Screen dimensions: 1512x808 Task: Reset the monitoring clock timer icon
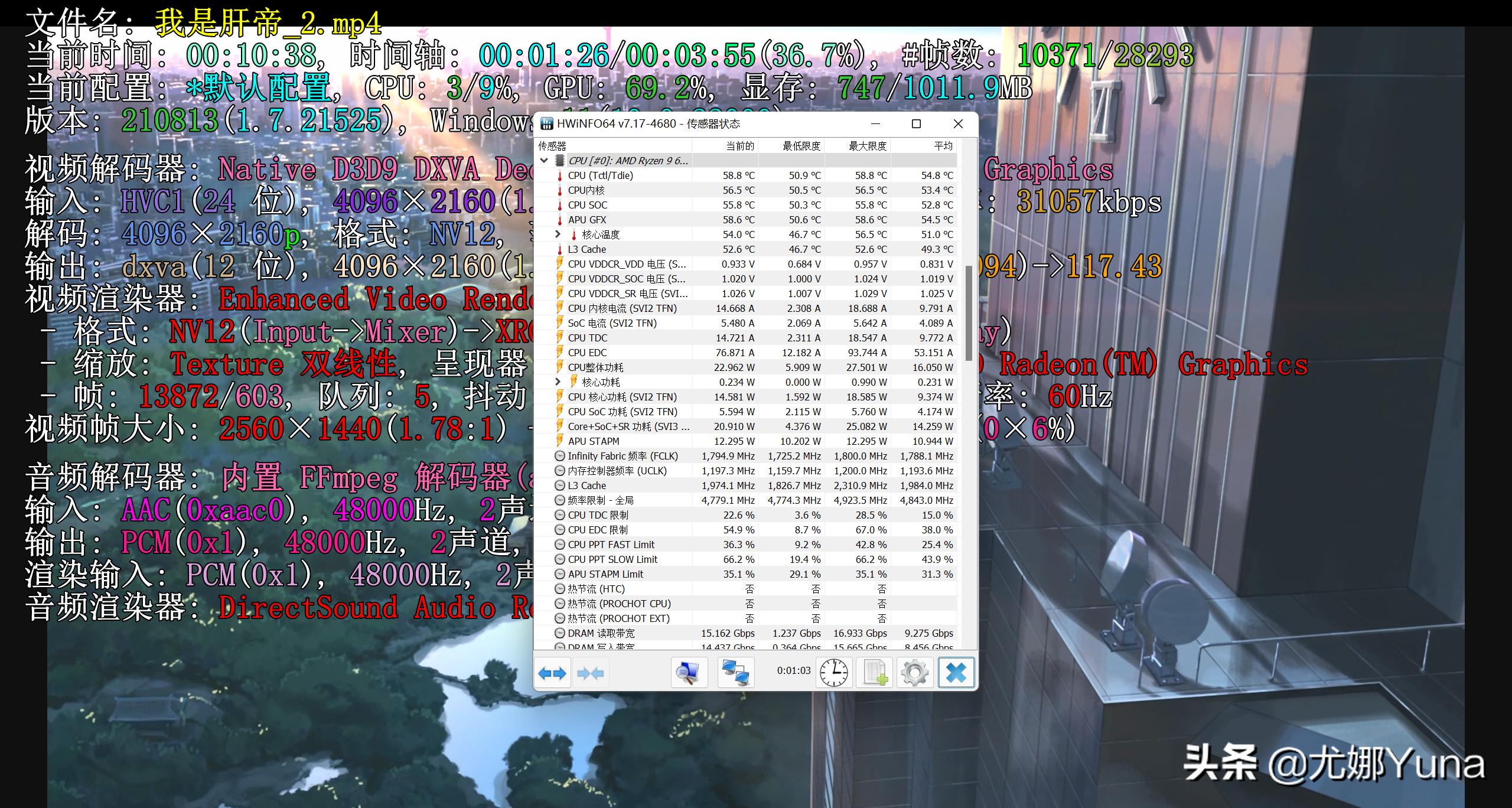(833, 672)
